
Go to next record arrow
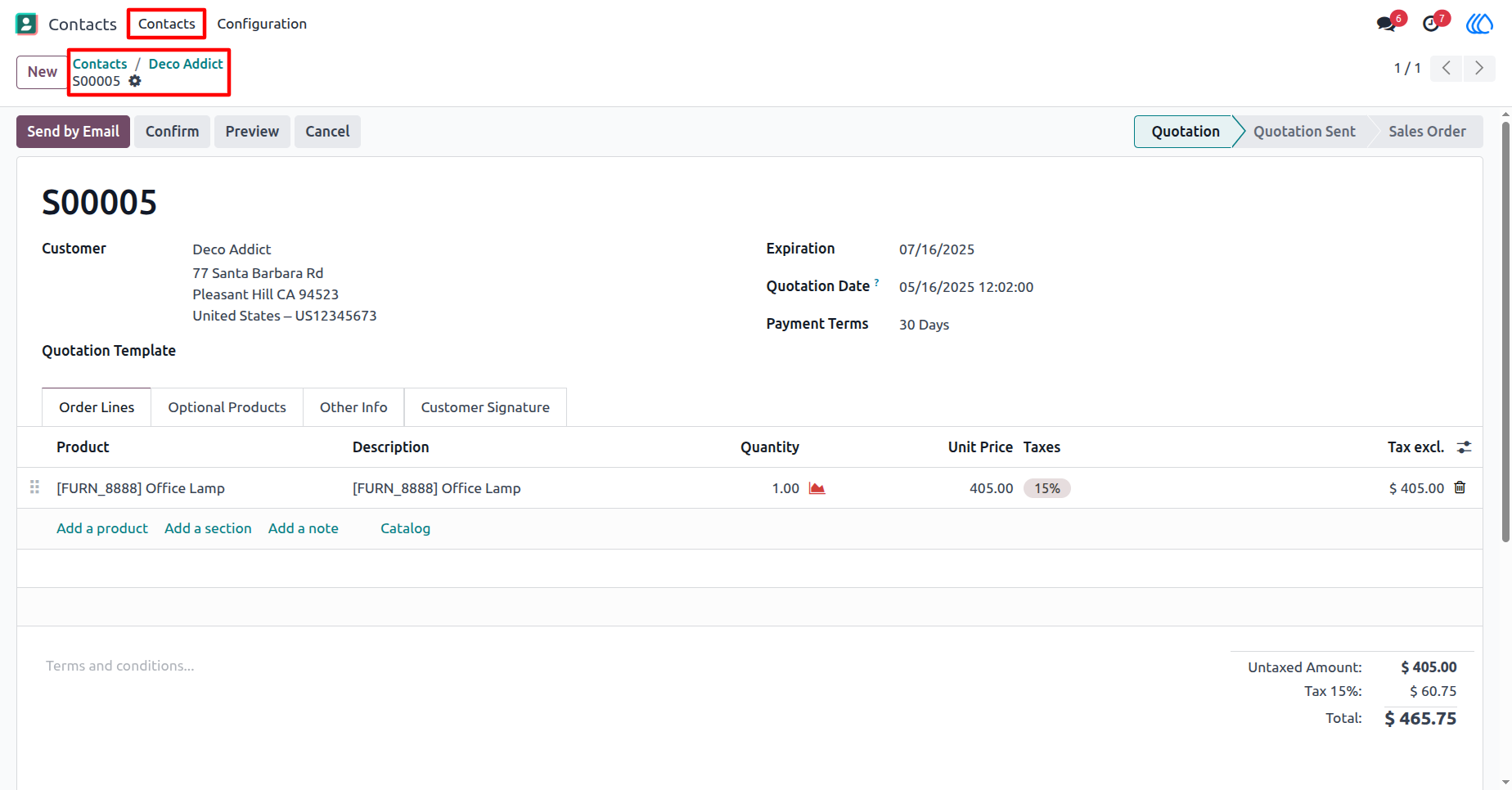point(1479,68)
